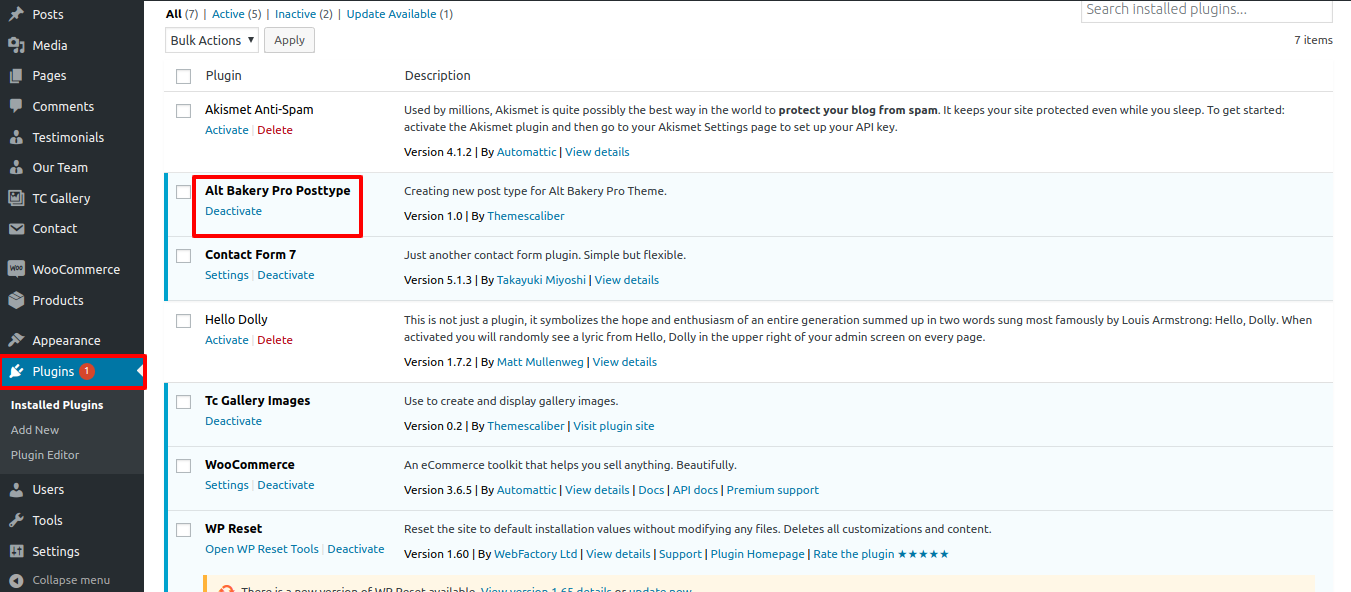The height and width of the screenshot is (592, 1351).
Task: Click the Apply bulk action button
Action: pyautogui.click(x=289, y=40)
